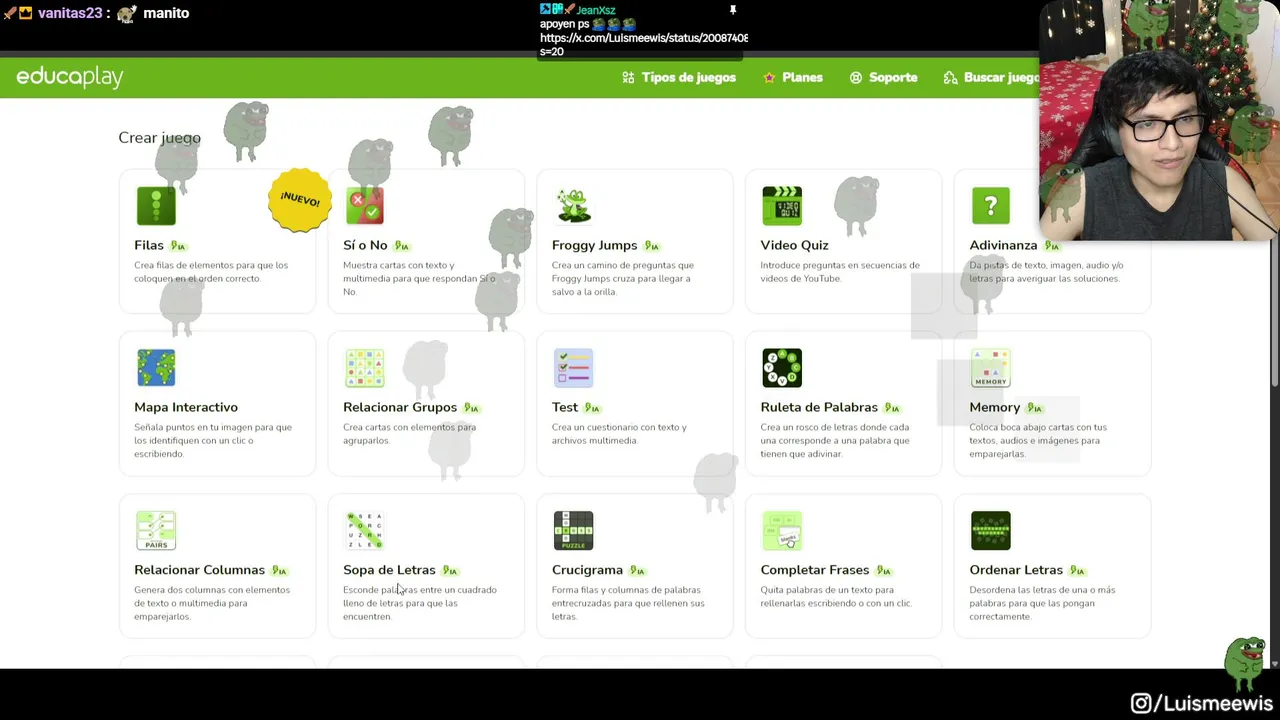Click the educaplay logo
This screenshot has height=720, width=1280.
(x=70, y=77)
